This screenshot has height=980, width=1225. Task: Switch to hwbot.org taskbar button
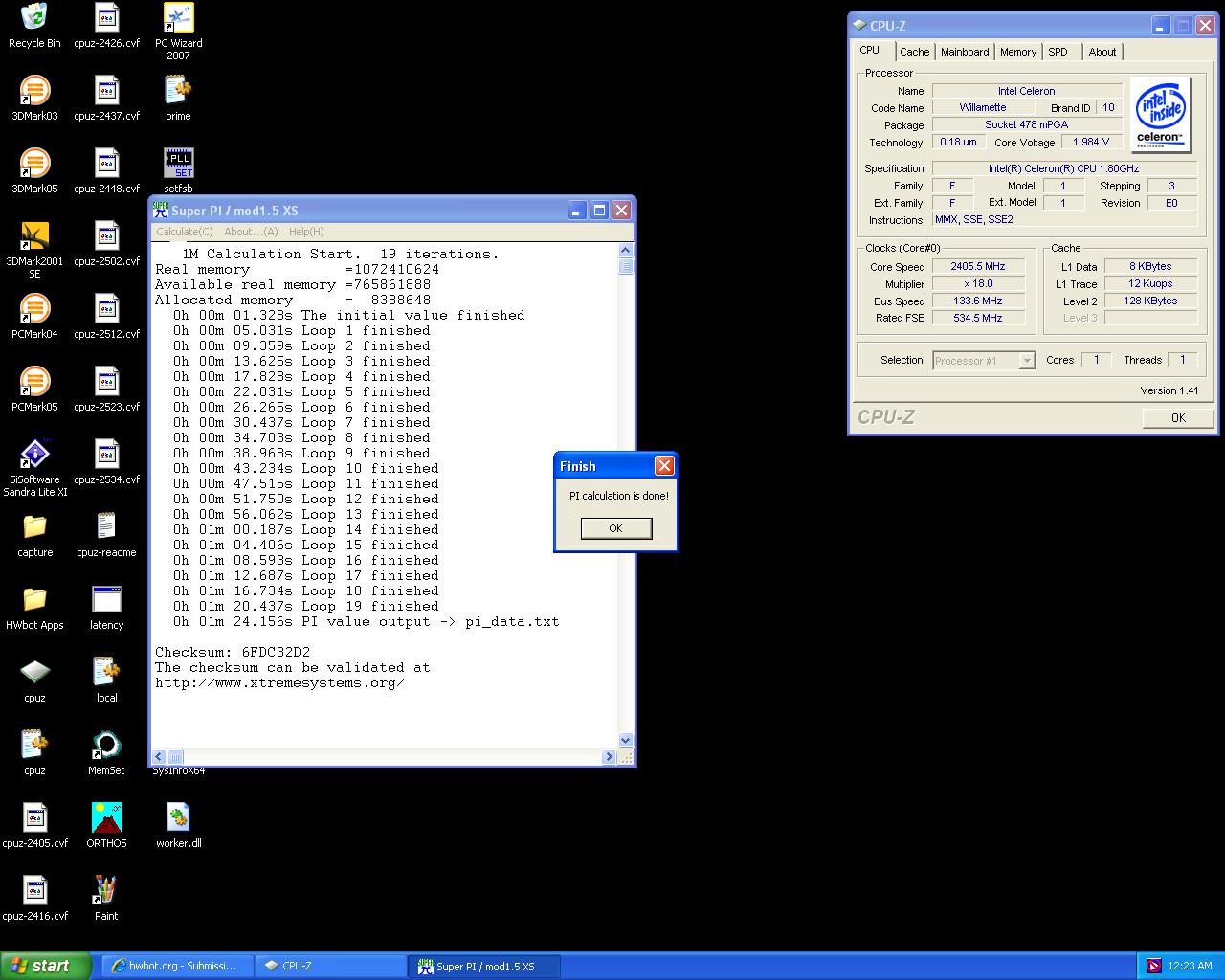(178, 966)
